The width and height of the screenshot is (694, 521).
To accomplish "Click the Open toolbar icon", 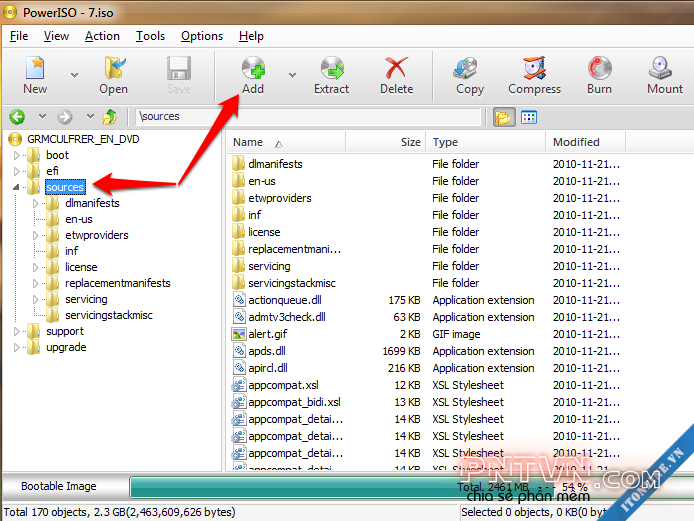I will point(114,69).
